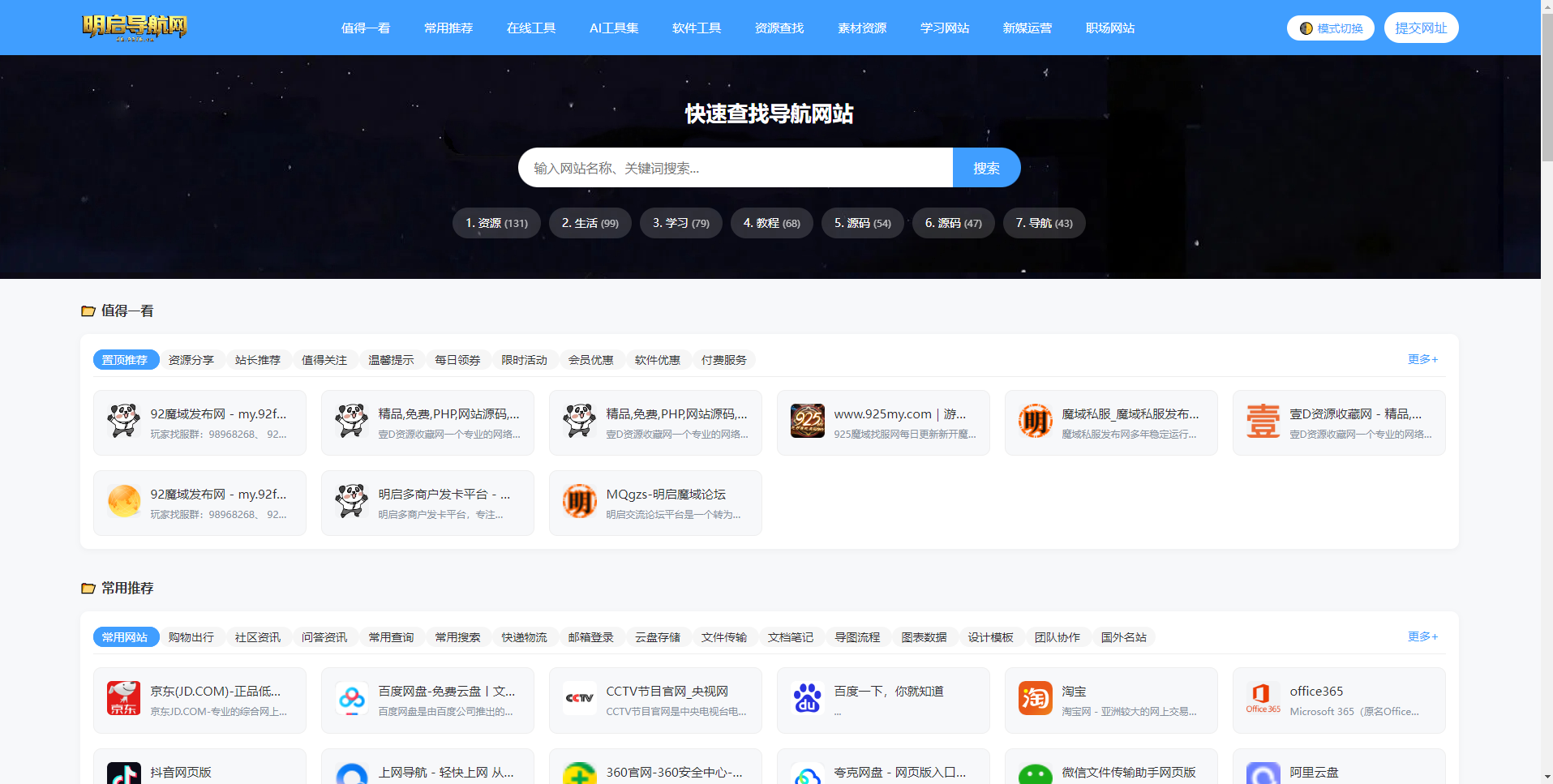This screenshot has height=784, width=1553.
Task: Switch to the 站长推荐 tab
Action: 258,360
